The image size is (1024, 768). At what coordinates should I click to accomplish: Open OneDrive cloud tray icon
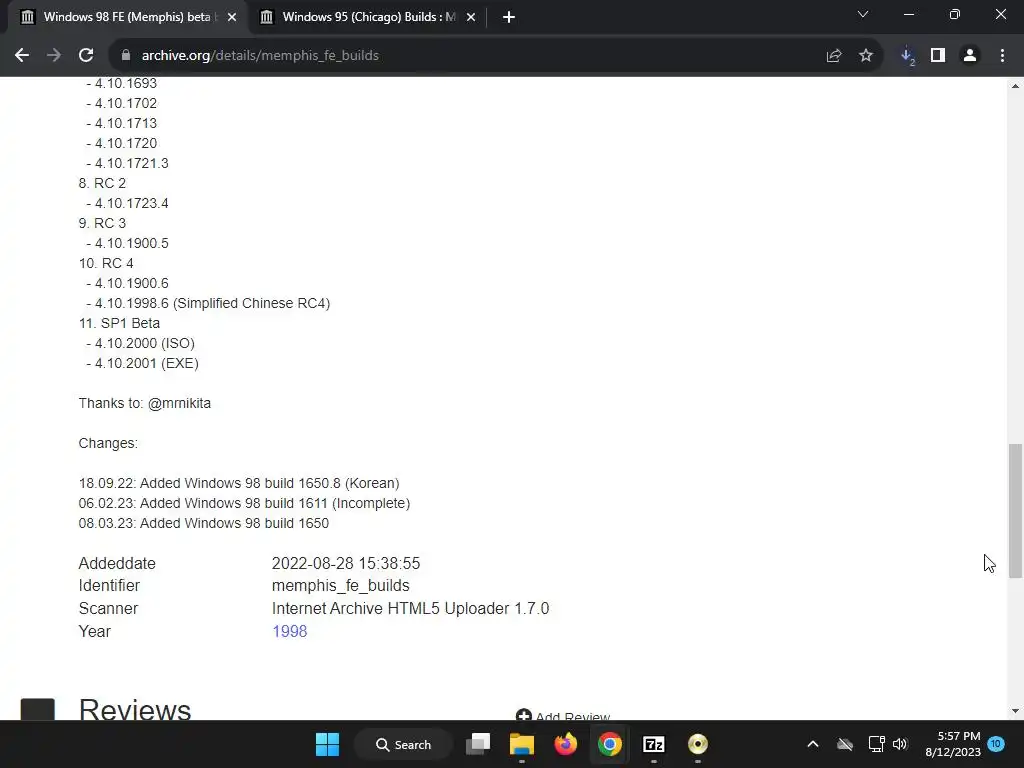845,744
